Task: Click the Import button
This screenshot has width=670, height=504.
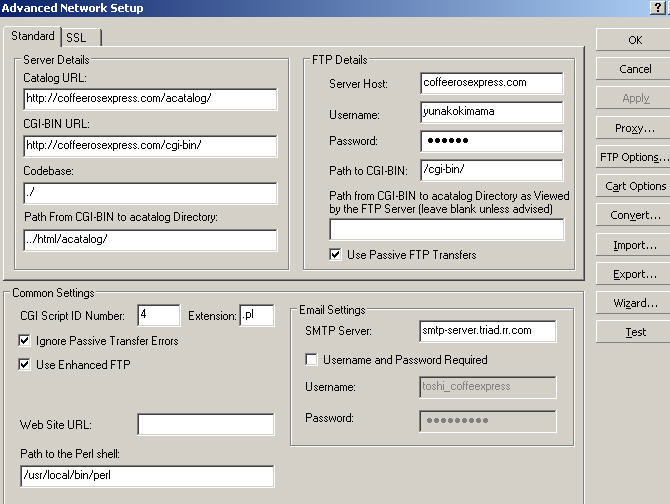Action: click(x=635, y=245)
